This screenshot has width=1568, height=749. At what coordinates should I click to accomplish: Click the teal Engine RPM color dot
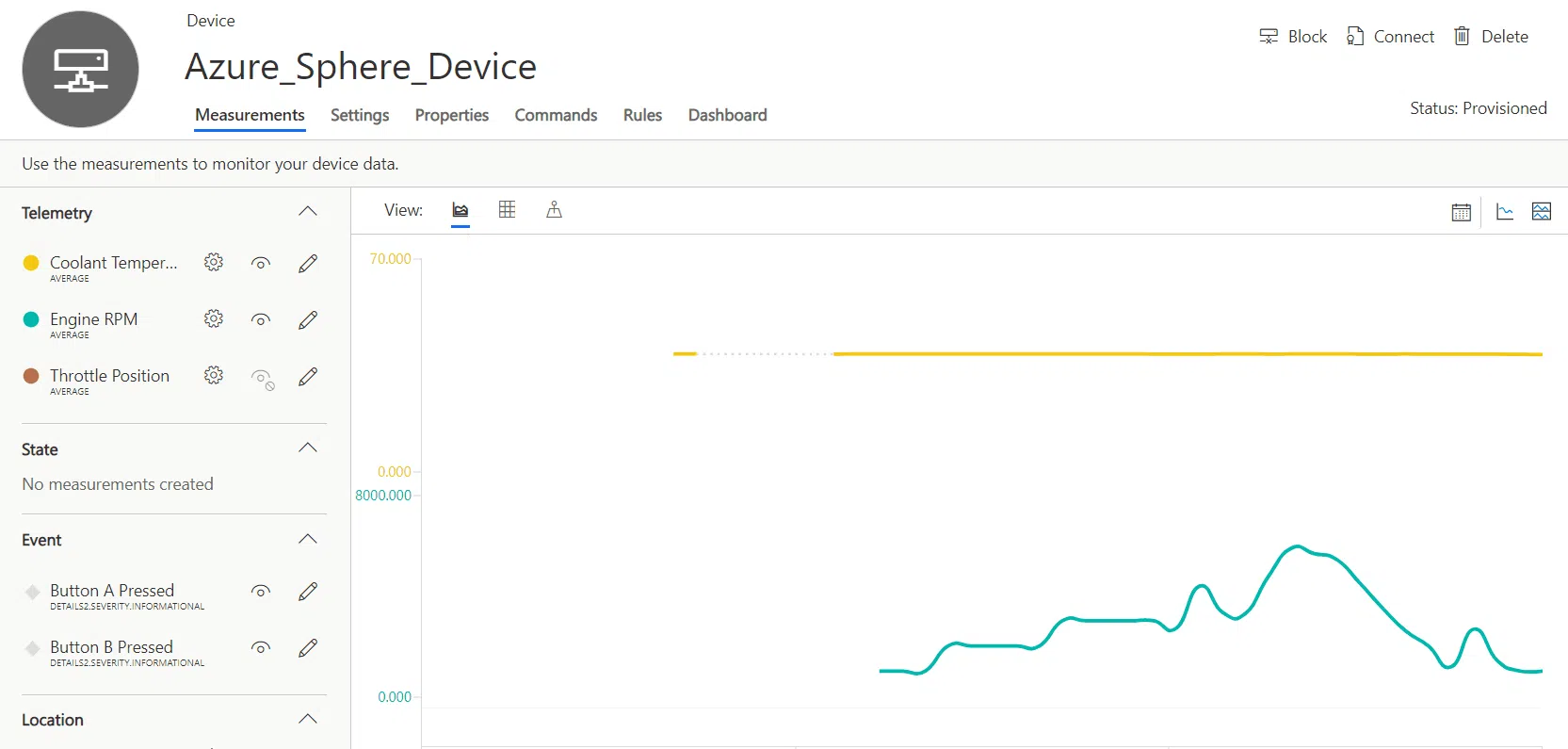(31, 319)
